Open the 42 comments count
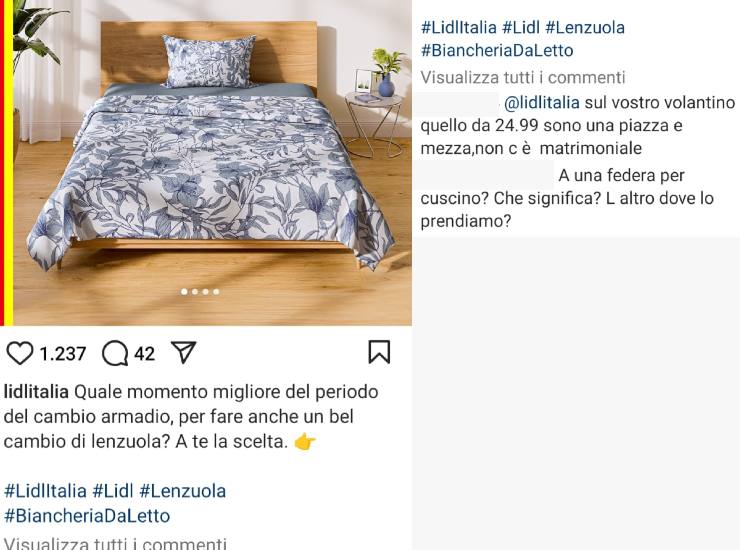Image resolution: width=740 pixels, height=550 pixels. pos(144,354)
